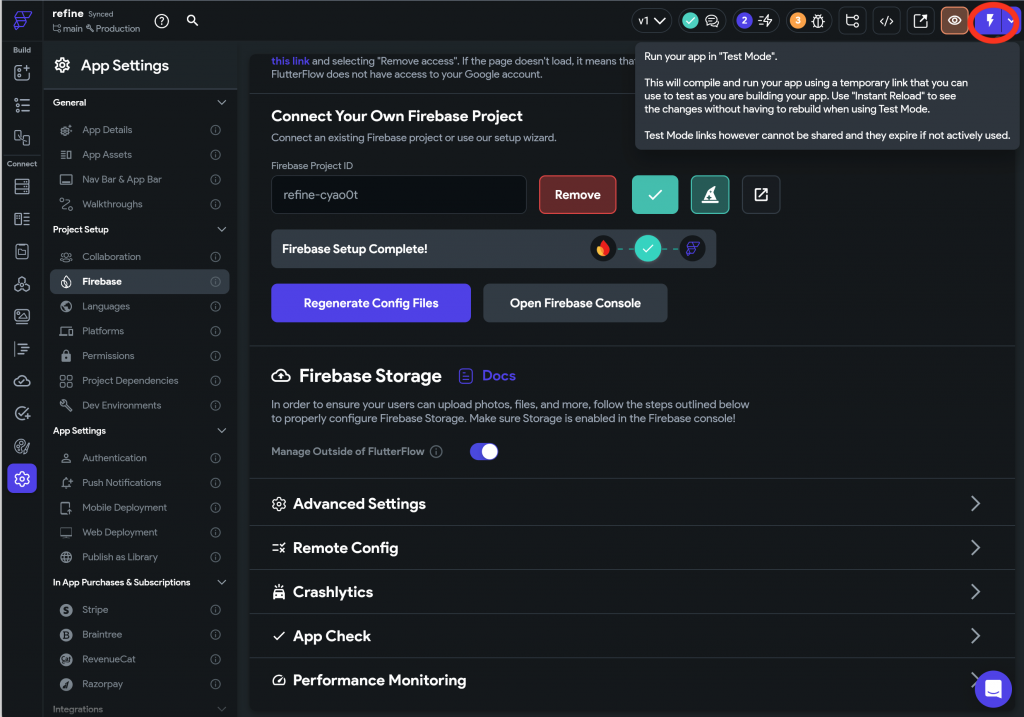Open View Code developer icon
The height and width of the screenshot is (717, 1024).
(x=886, y=21)
